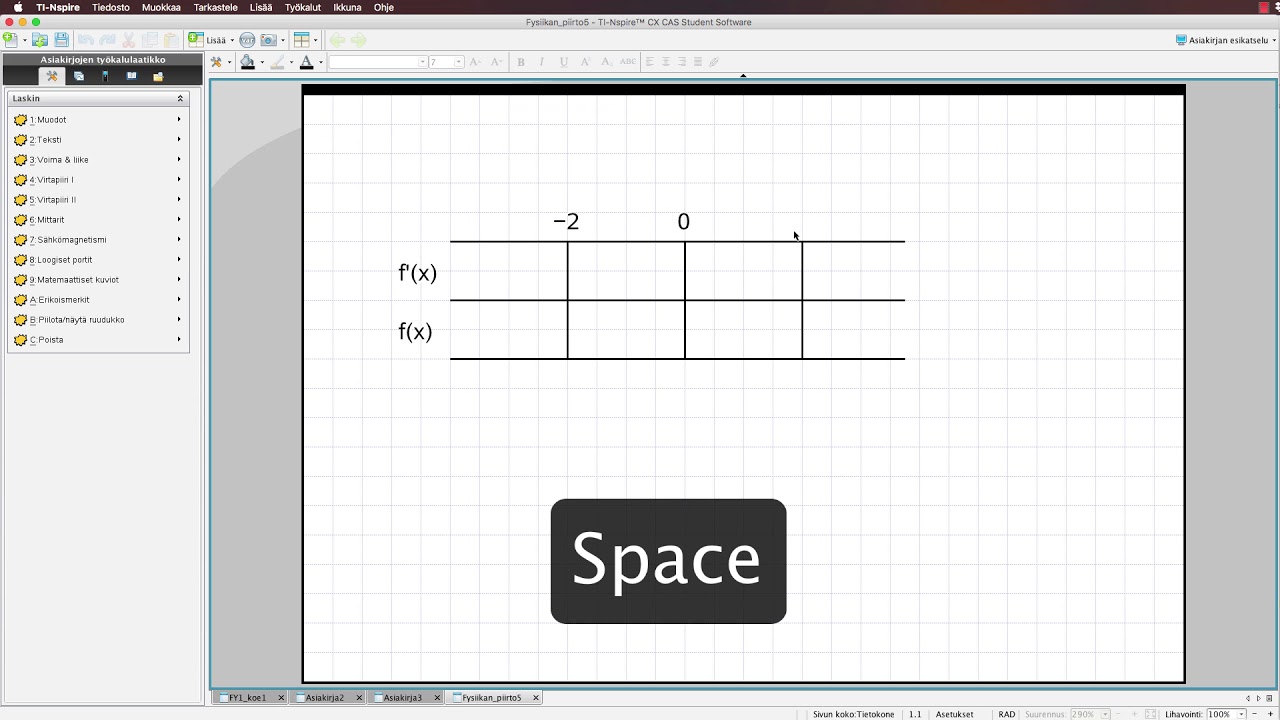Click the previous tab arrow at bottom right
Viewport: 1280px width, 720px height.
point(1248,698)
